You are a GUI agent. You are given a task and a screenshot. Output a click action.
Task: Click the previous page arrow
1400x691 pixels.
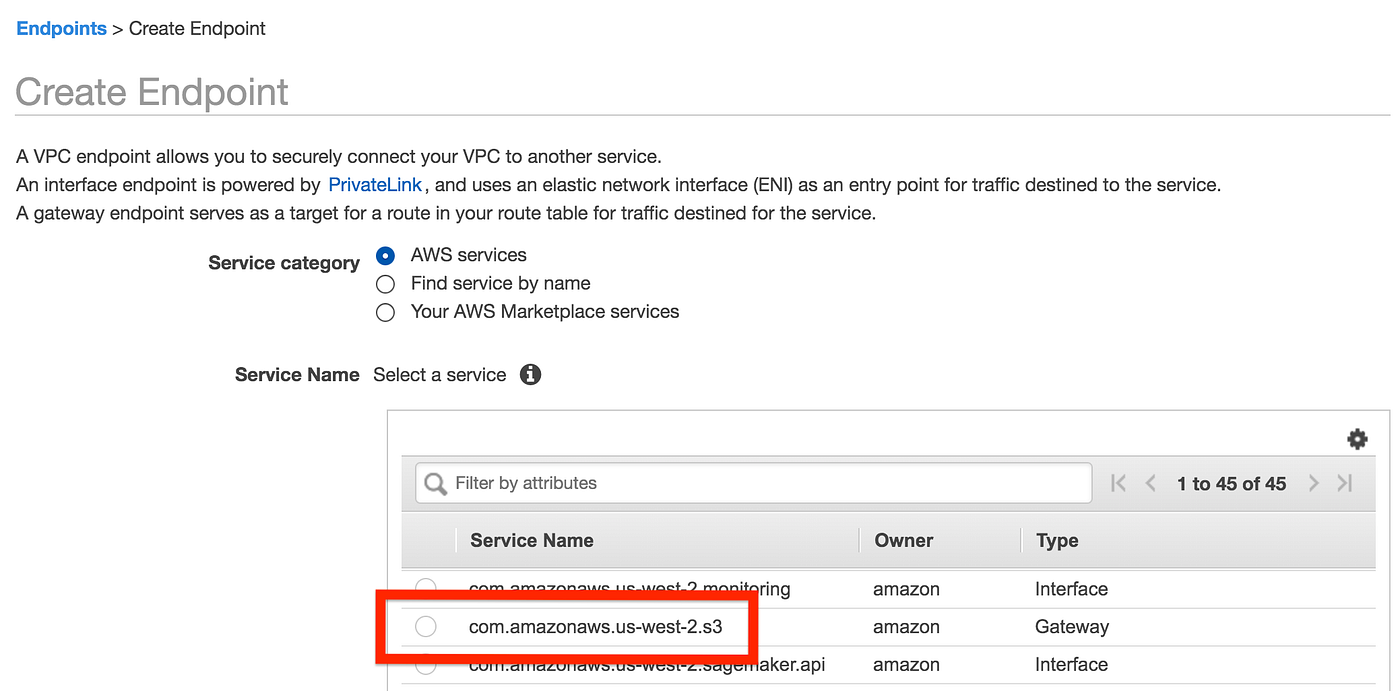tap(1150, 483)
